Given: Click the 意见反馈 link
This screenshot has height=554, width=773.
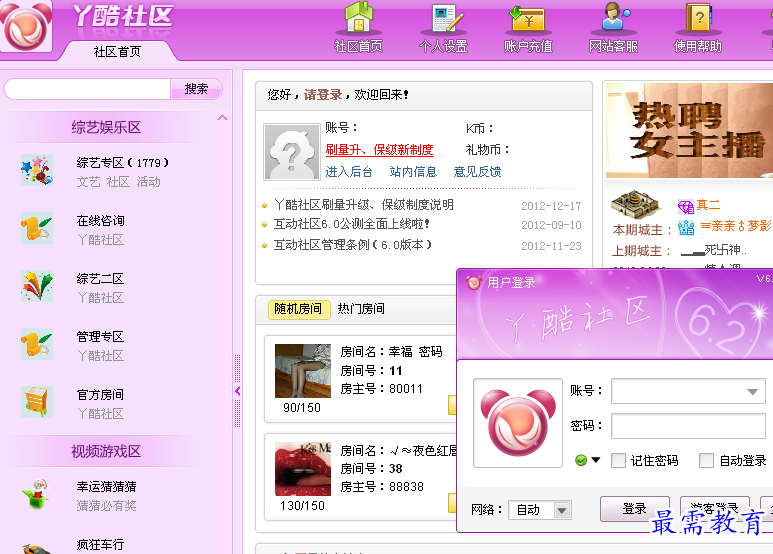Looking at the screenshot, I should [477, 172].
